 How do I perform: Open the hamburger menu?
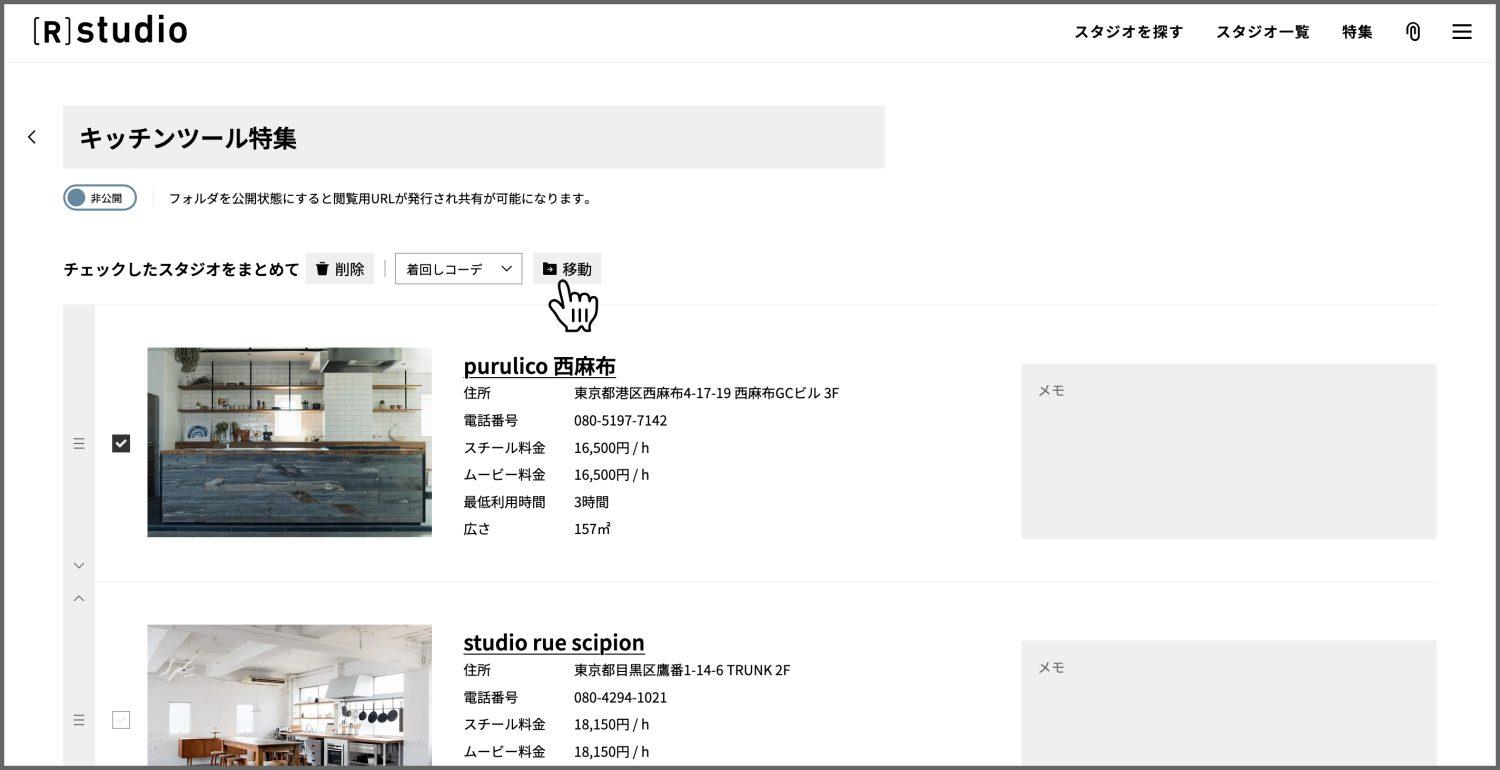pyautogui.click(x=1461, y=32)
